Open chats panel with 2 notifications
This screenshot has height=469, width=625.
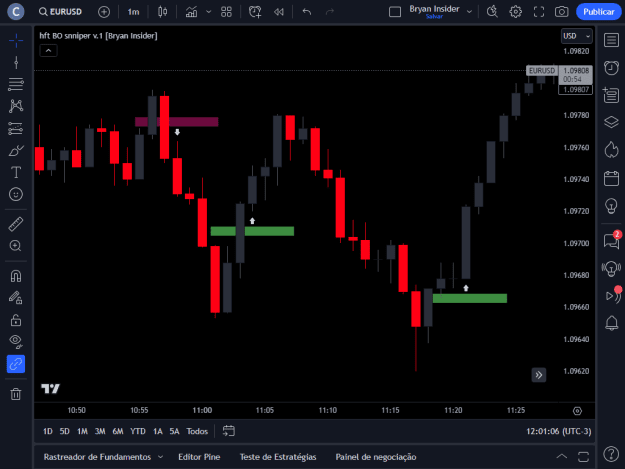(611, 240)
